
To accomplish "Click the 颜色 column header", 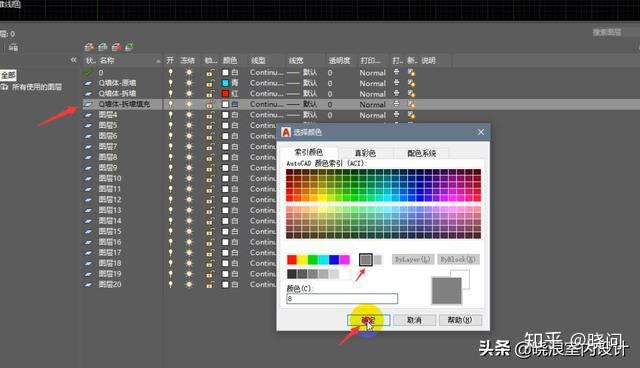I will click(230, 60).
